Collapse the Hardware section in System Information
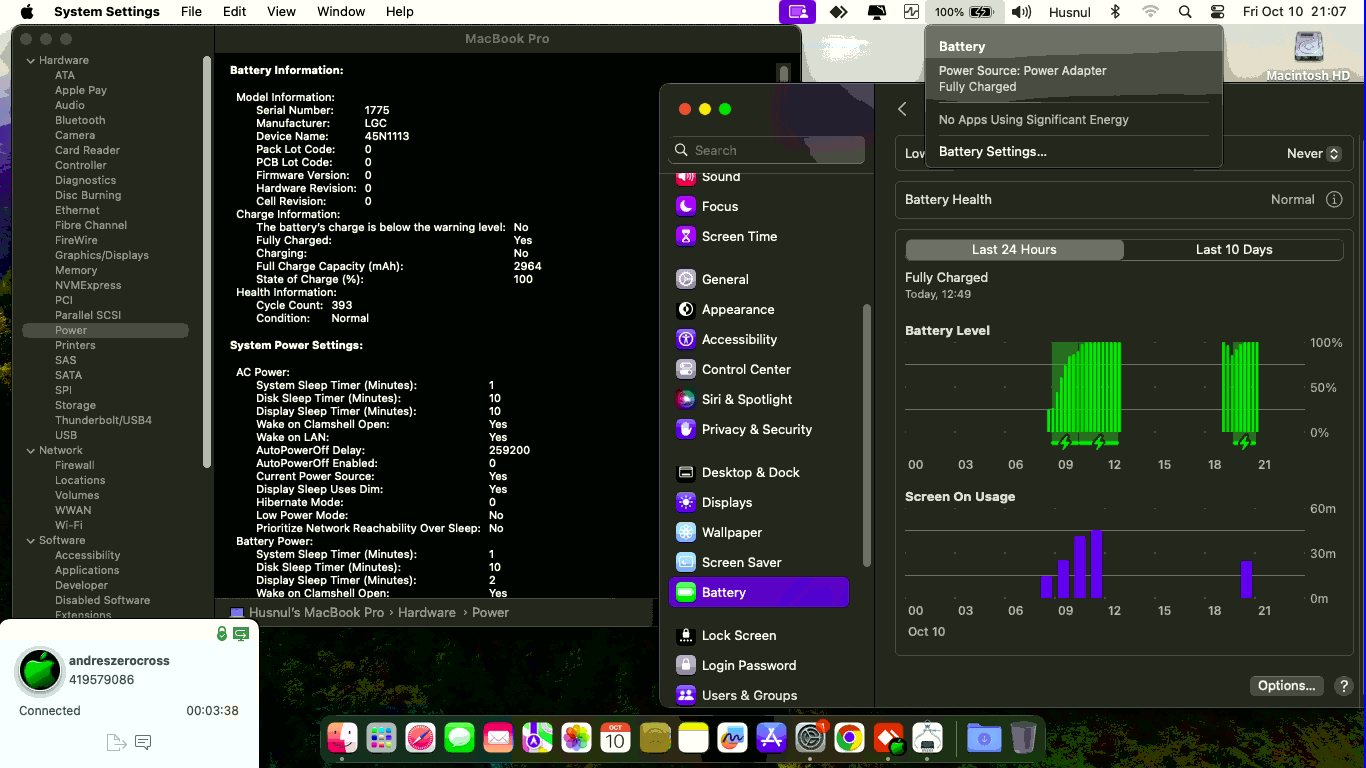This screenshot has width=1366, height=768. [x=30, y=60]
